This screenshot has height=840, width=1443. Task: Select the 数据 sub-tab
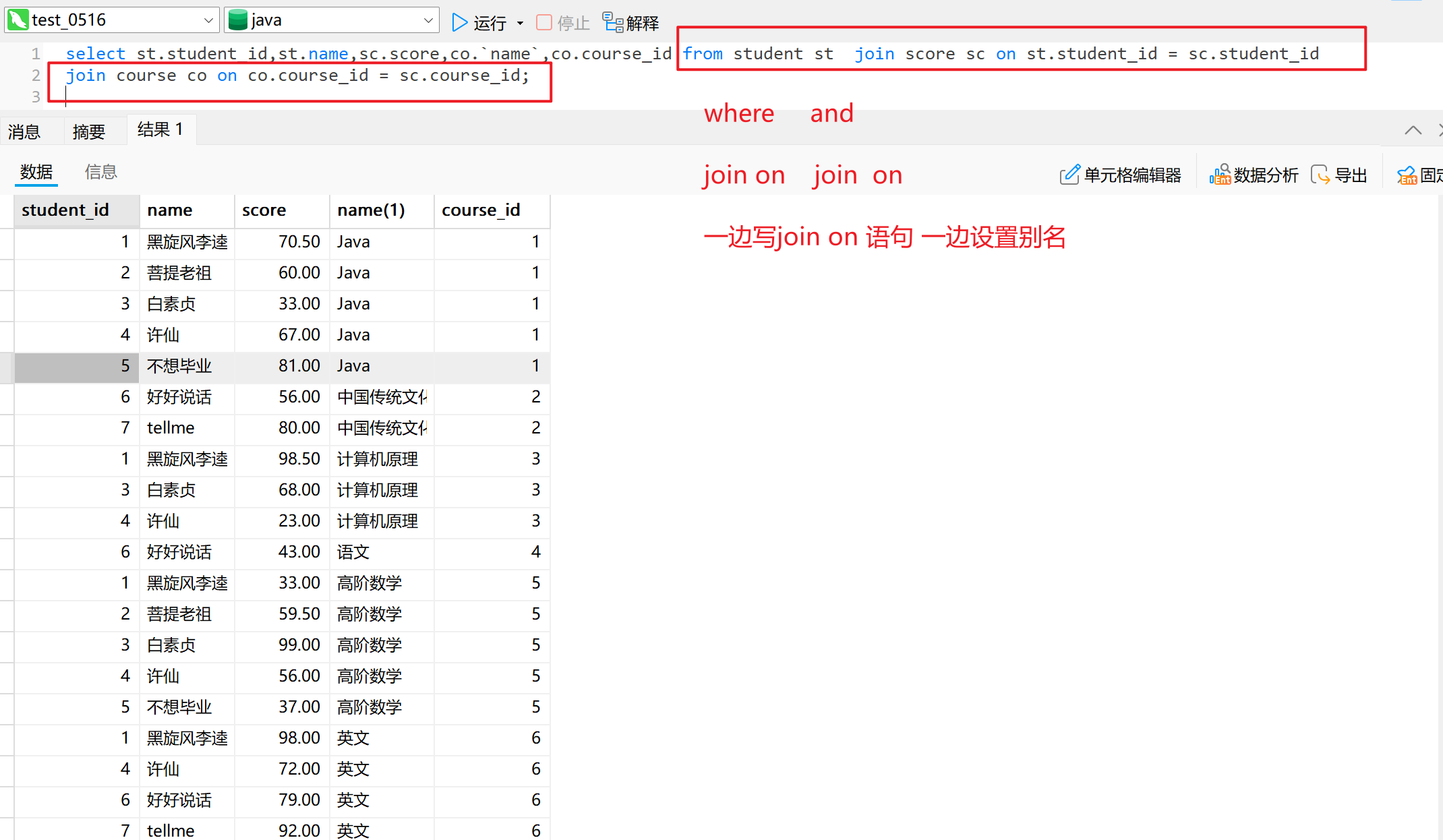point(36,172)
